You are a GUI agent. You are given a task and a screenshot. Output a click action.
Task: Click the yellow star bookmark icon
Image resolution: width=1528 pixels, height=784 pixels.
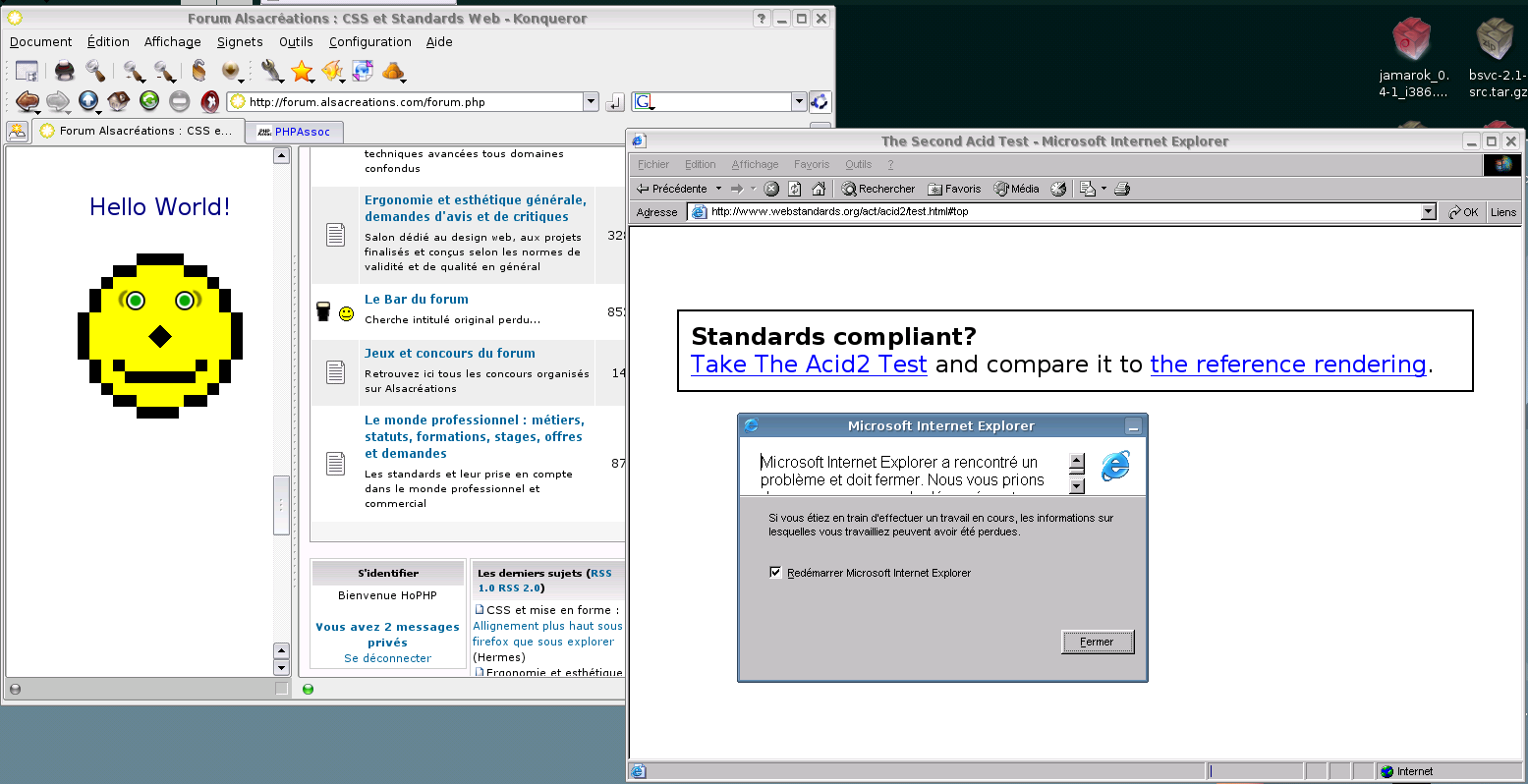coord(302,71)
